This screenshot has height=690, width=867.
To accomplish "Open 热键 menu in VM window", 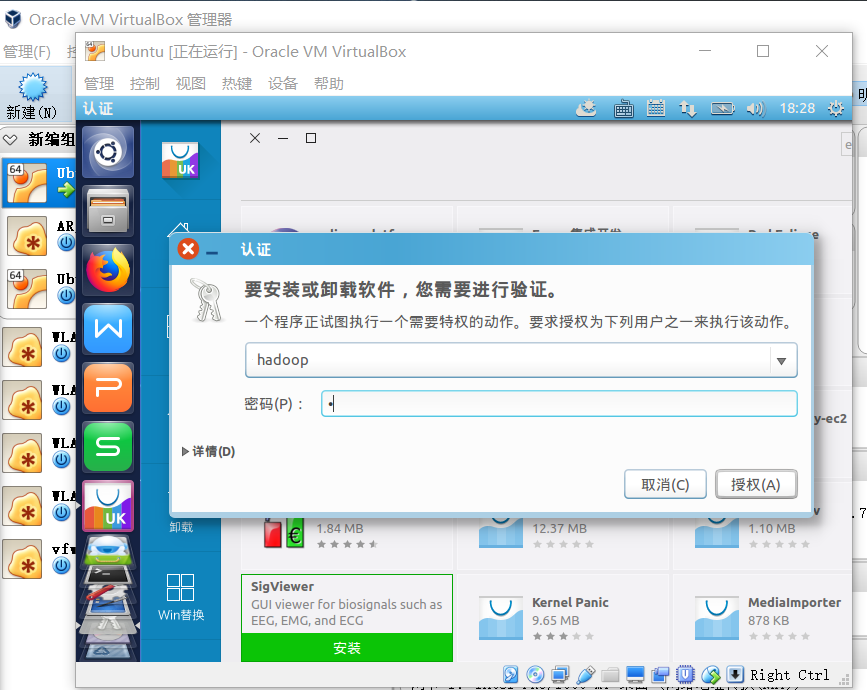I will (x=237, y=83).
